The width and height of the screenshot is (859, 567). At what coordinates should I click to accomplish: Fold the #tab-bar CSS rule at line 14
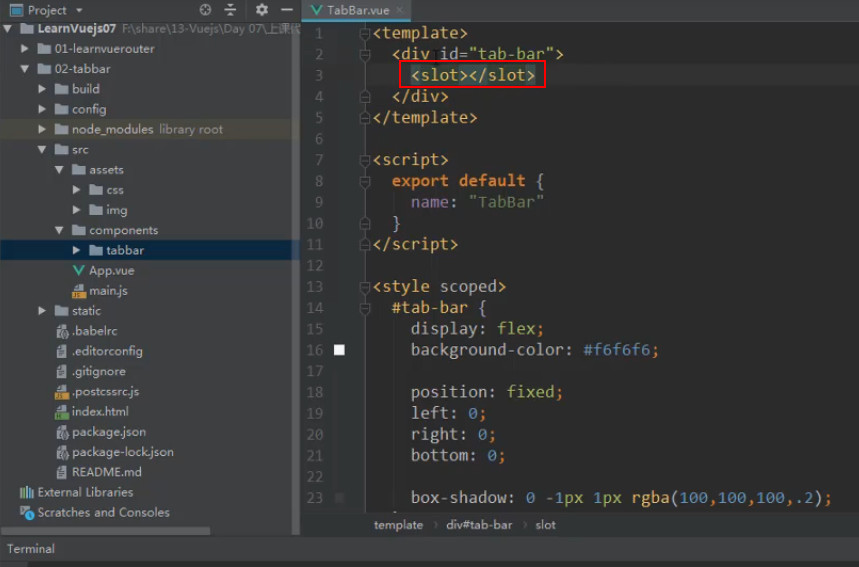tap(364, 308)
